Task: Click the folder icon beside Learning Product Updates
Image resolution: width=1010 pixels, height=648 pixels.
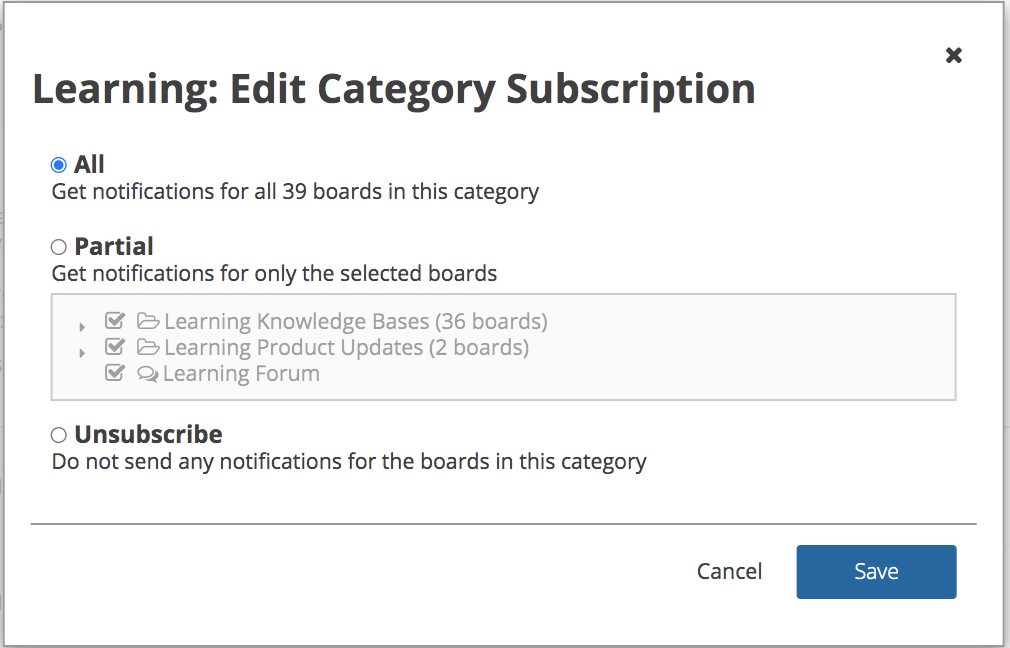Action: point(148,346)
